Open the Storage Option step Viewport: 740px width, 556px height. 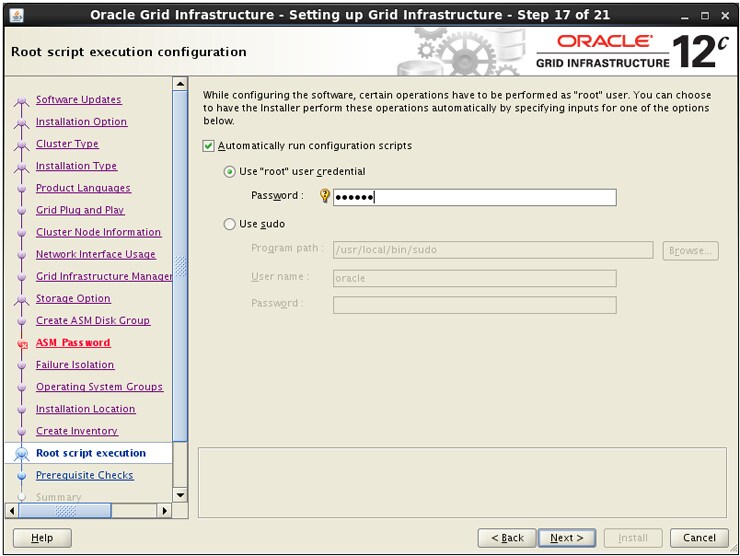[74, 299]
